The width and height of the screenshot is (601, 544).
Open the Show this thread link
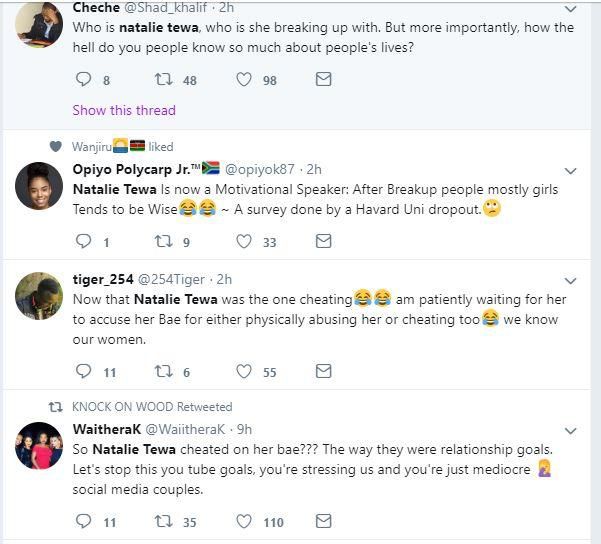point(123,110)
